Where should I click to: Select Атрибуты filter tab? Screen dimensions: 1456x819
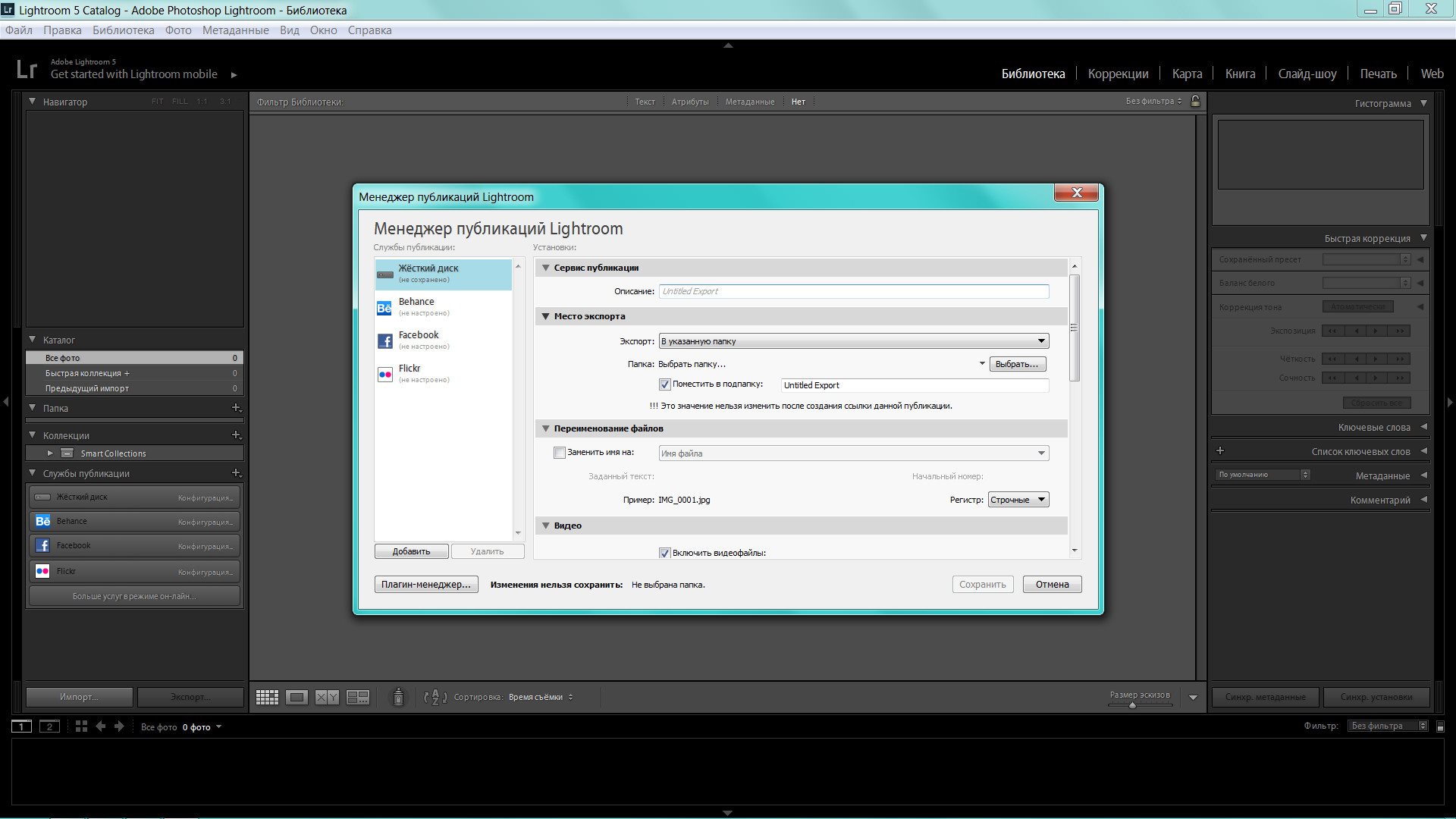pos(689,102)
